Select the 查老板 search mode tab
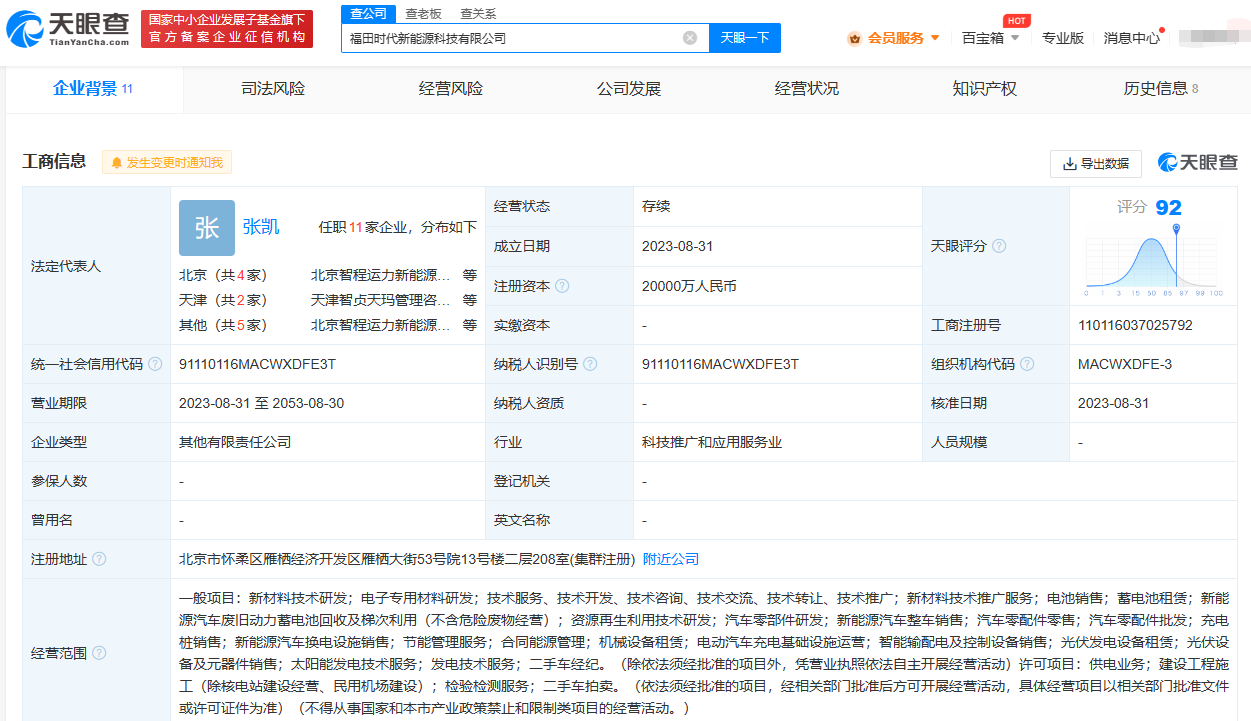Screen dimensions: 1251x721 (423, 14)
